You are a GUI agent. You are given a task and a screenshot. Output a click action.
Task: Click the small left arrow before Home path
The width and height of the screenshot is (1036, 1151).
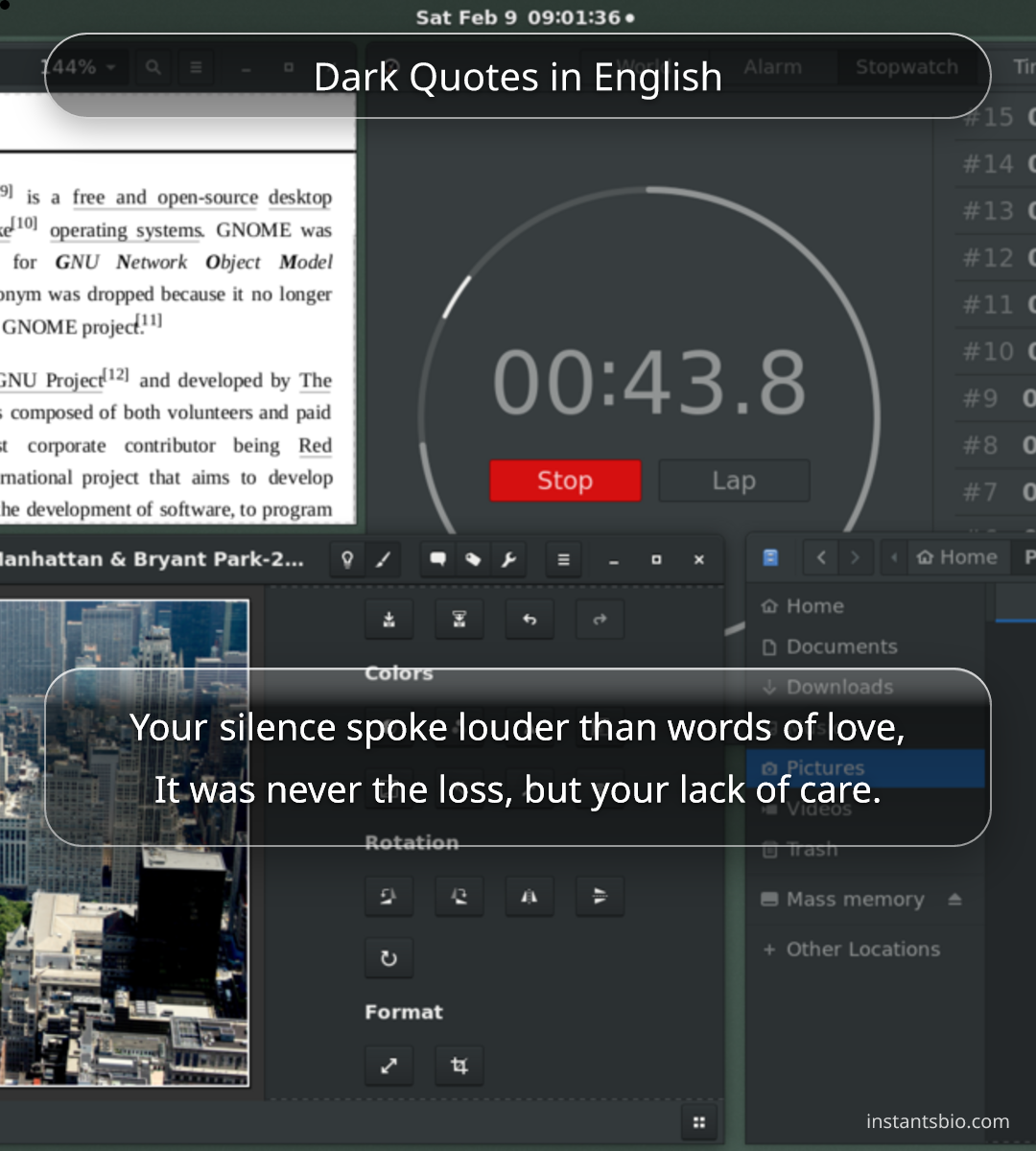[894, 557]
